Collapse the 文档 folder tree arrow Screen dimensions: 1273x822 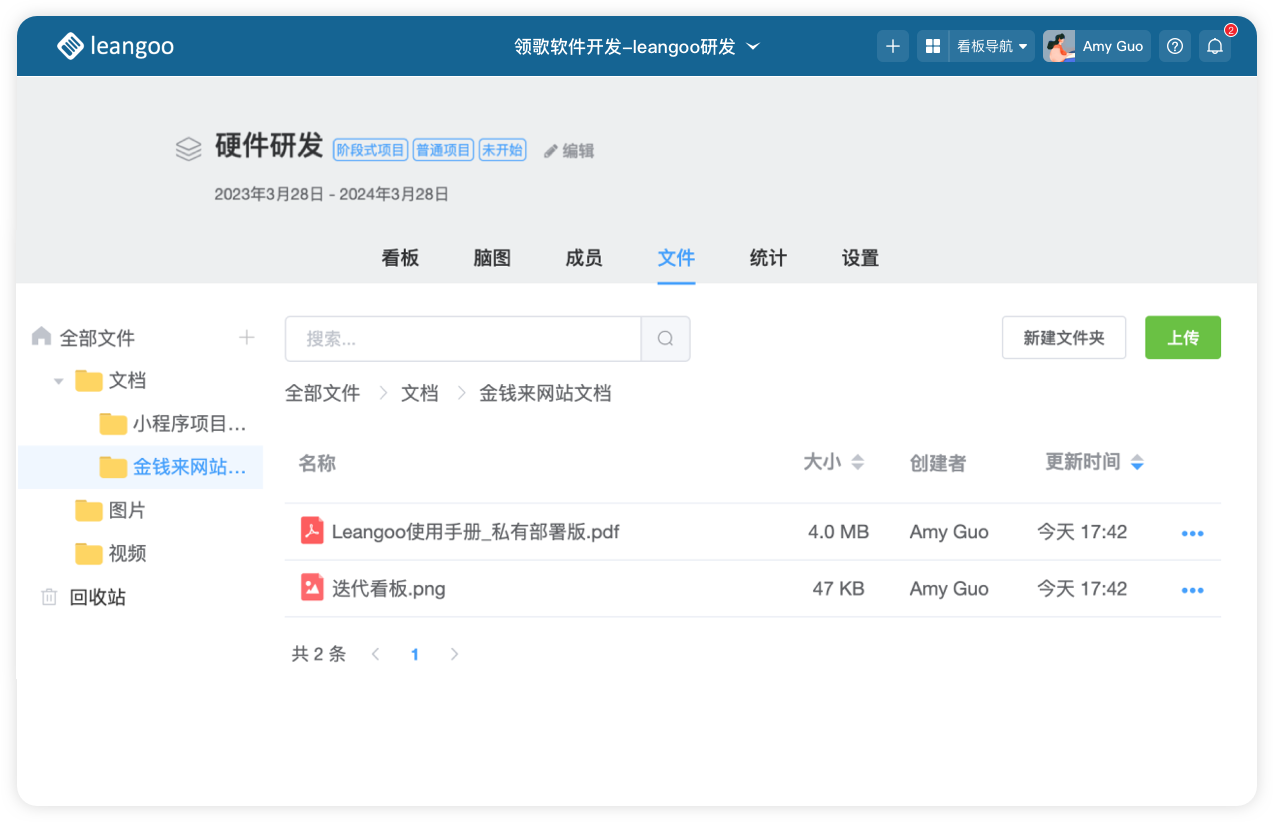pyautogui.click(x=59, y=381)
